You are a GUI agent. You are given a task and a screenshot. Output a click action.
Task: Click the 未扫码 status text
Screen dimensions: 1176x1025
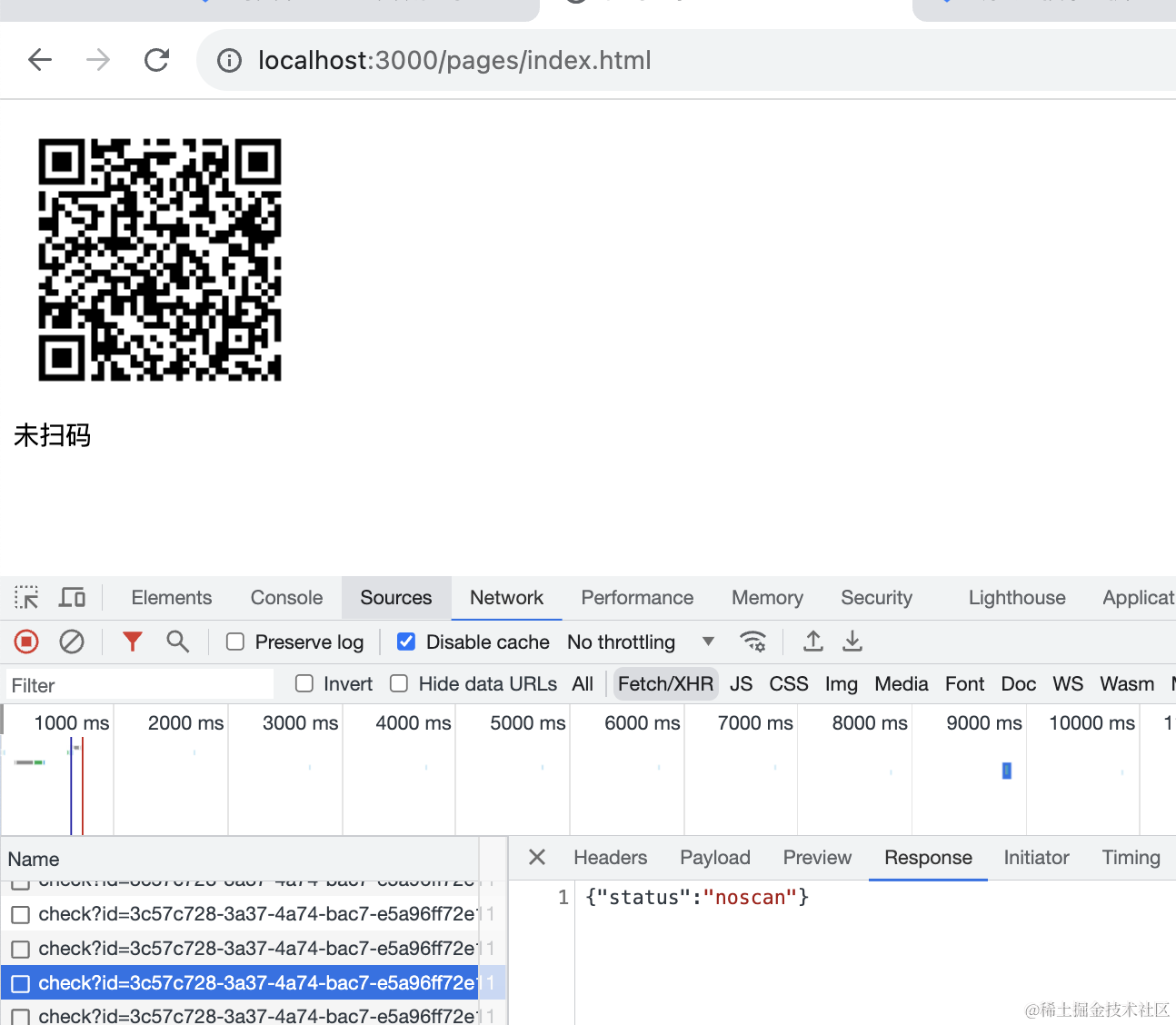(53, 435)
